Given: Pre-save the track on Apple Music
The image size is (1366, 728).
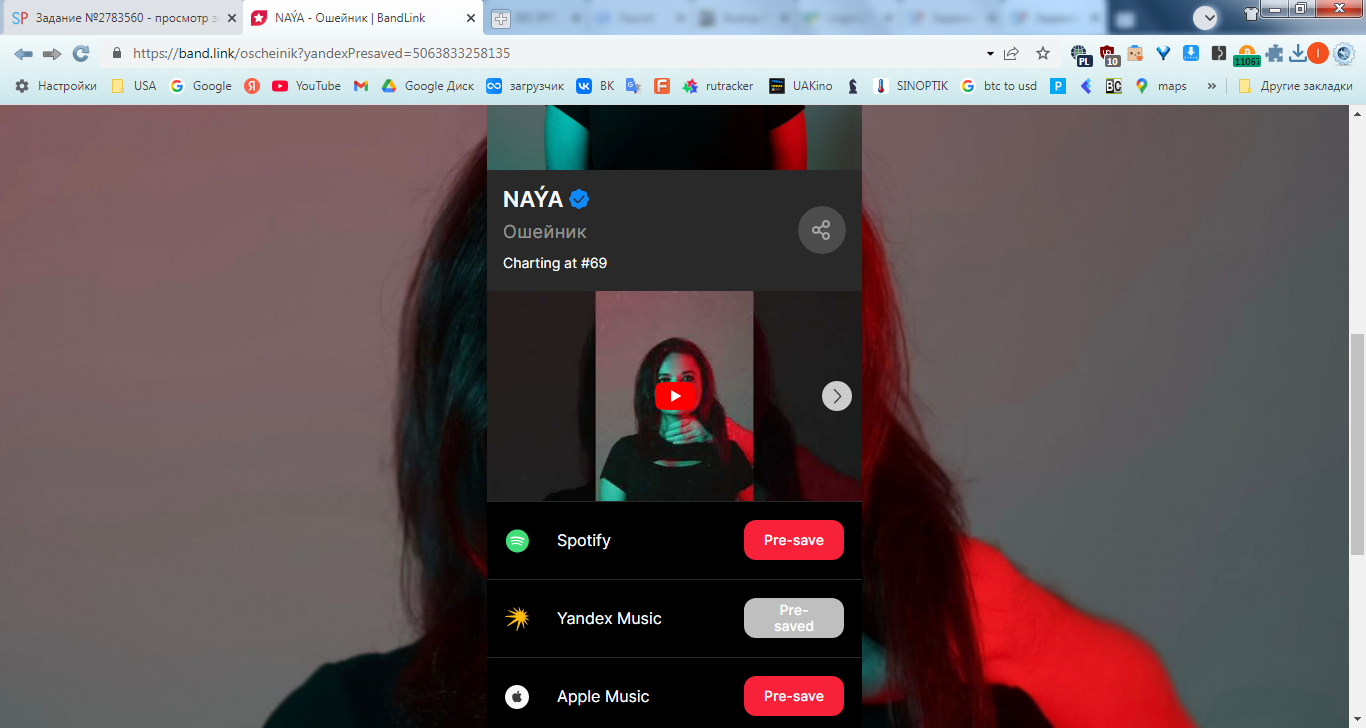Looking at the screenshot, I should pyautogui.click(x=793, y=696).
